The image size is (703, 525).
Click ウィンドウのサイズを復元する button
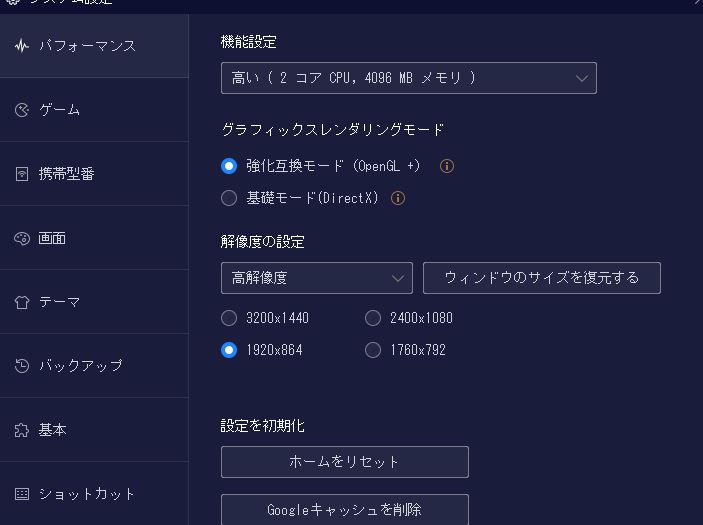tap(542, 278)
